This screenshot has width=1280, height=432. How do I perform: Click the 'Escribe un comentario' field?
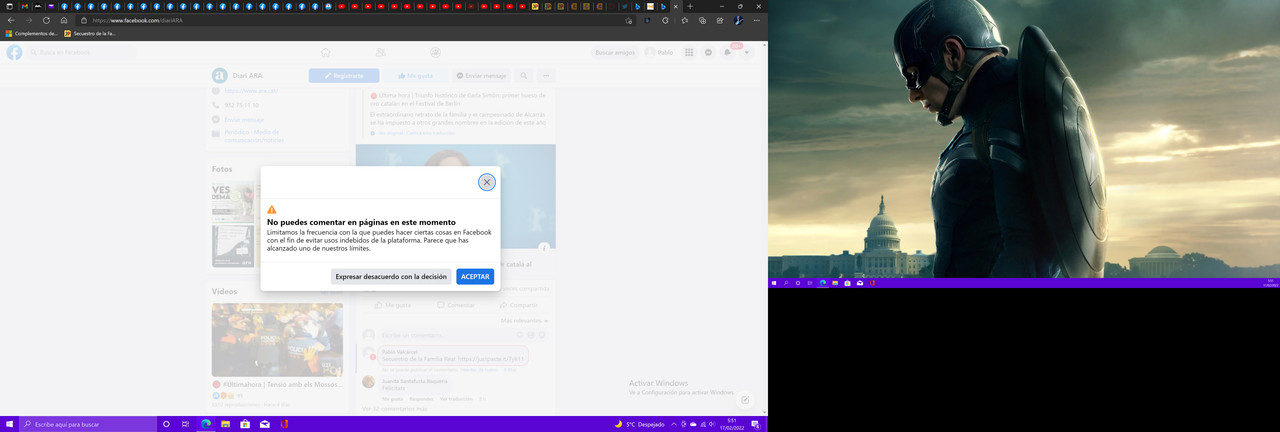(x=465, y=335)
